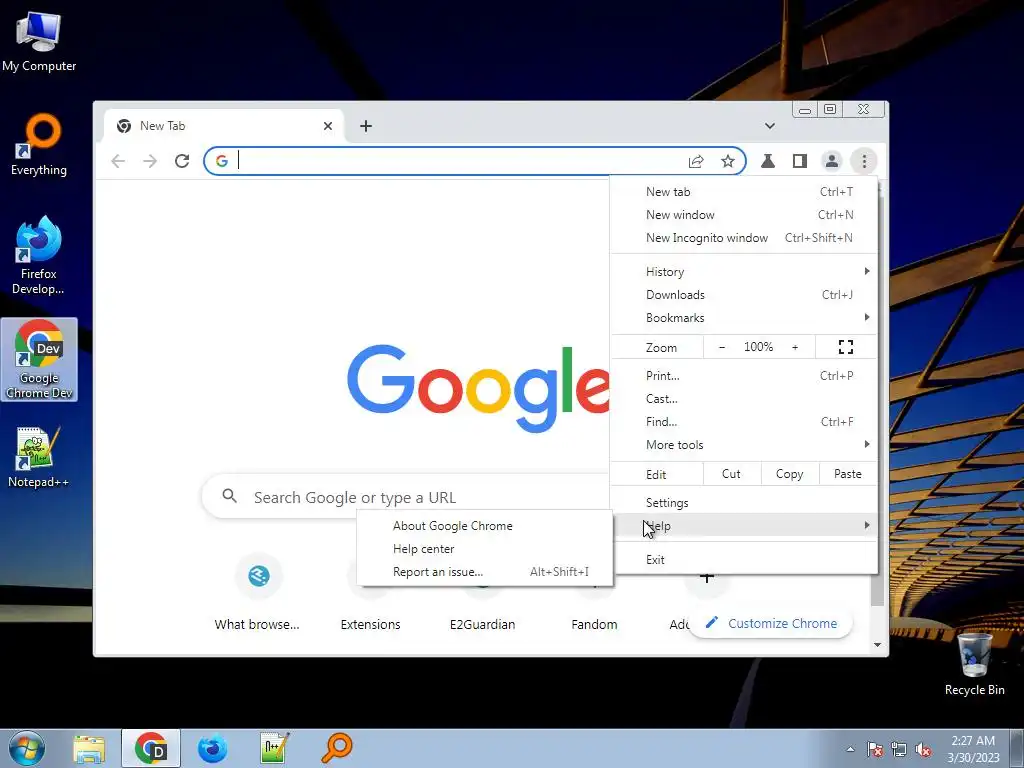
Task: Choose Exit from the menu
Action: click(744, 560)
